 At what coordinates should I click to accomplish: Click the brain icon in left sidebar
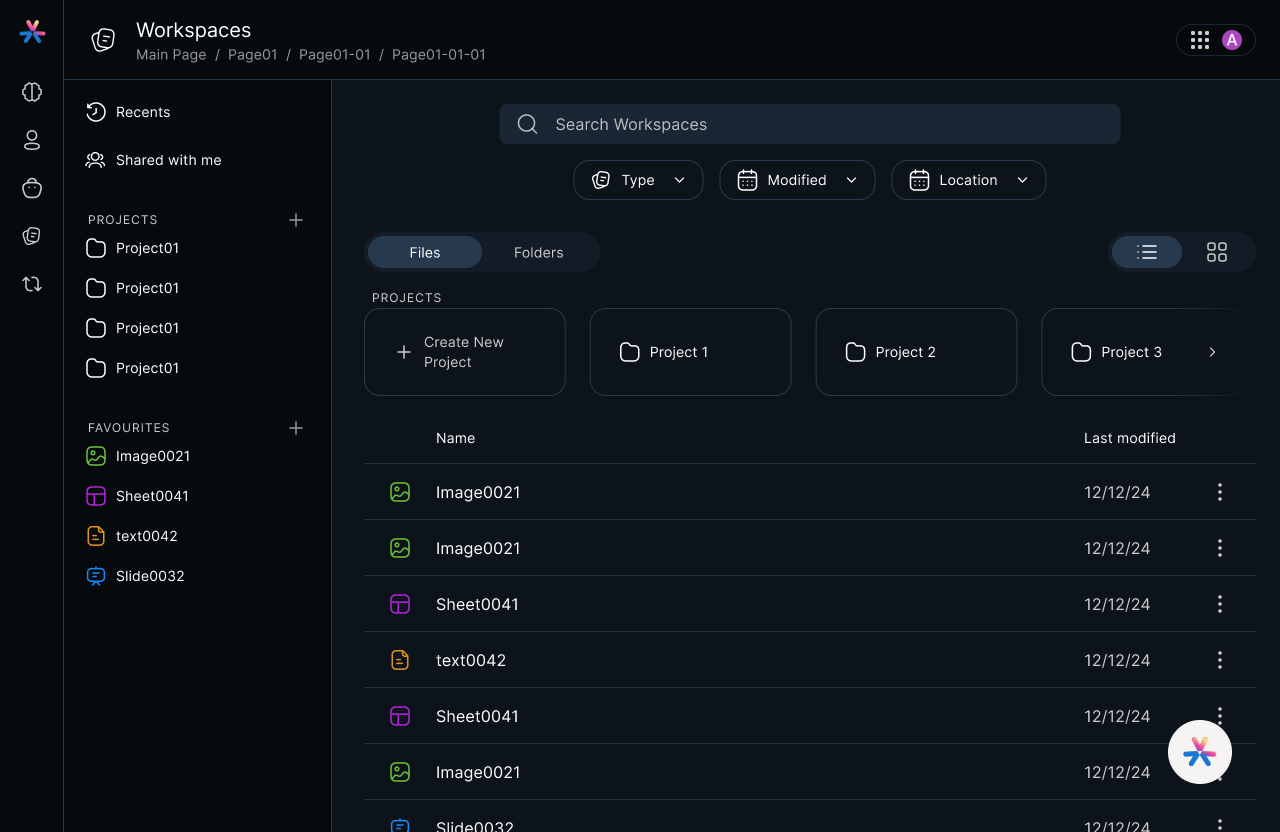(32, 92)
